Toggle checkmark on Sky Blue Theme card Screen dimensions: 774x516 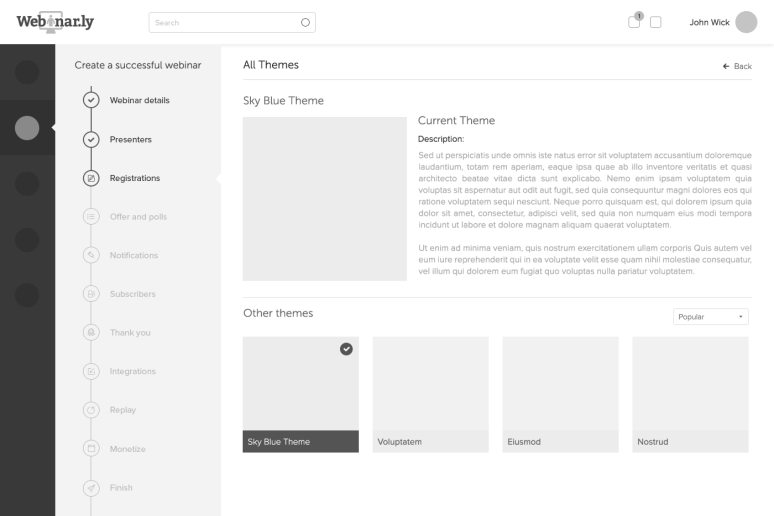click(346, 349)
